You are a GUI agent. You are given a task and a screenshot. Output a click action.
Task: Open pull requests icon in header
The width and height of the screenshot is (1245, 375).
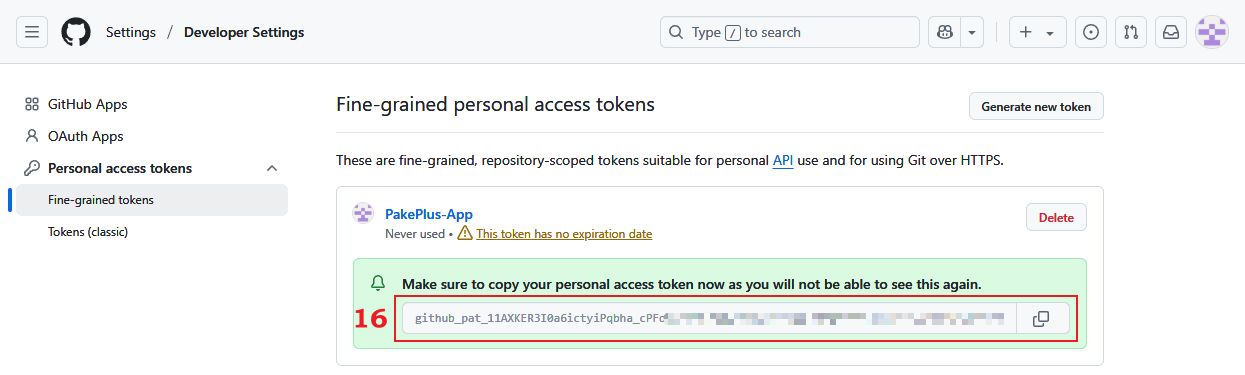[x=1131, y=32]
